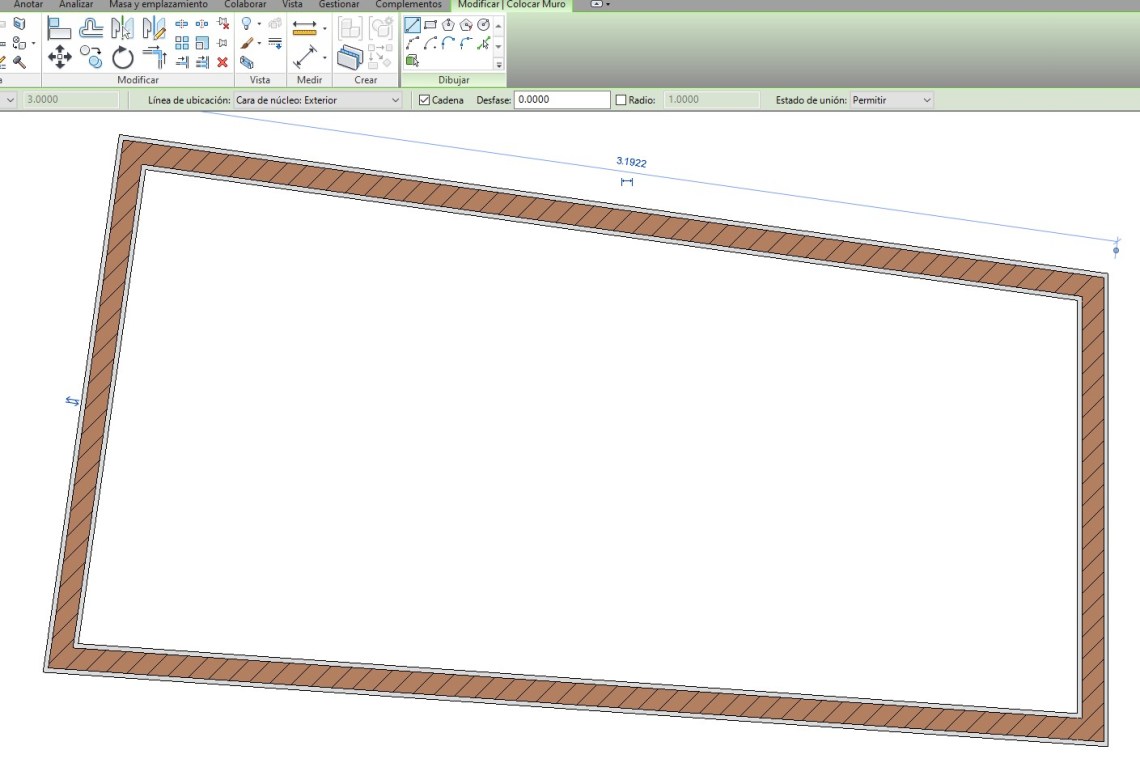Disable the Cadena checkbox
Image resolution: width=1140 pixels, height=767 pixels.
coord(425,100)
